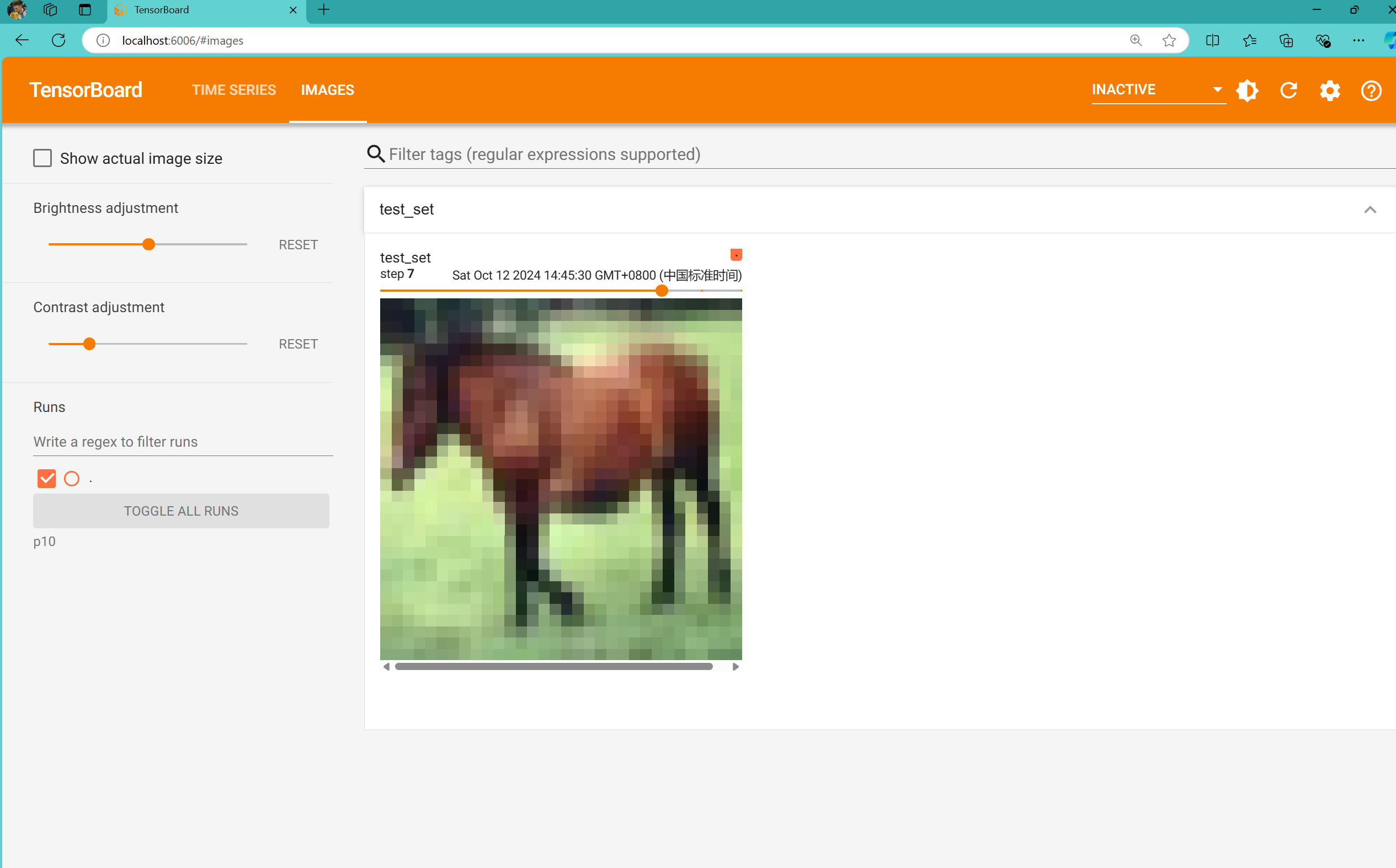Collapse the test_set section chevron
1396x868 pixels.
coord(1370,210)
